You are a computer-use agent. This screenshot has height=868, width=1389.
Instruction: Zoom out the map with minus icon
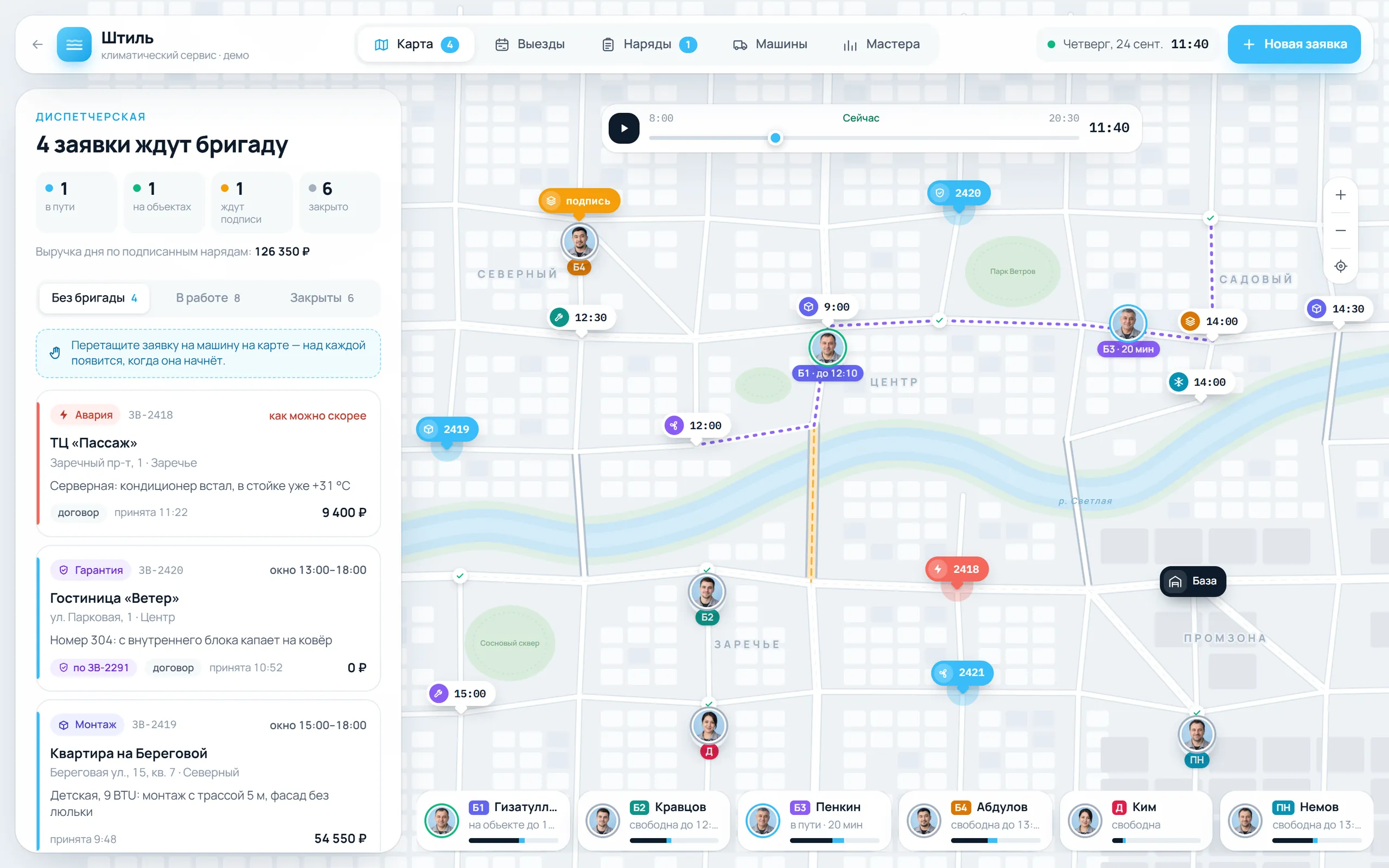pyautogui.click(x=1340, y=231)
